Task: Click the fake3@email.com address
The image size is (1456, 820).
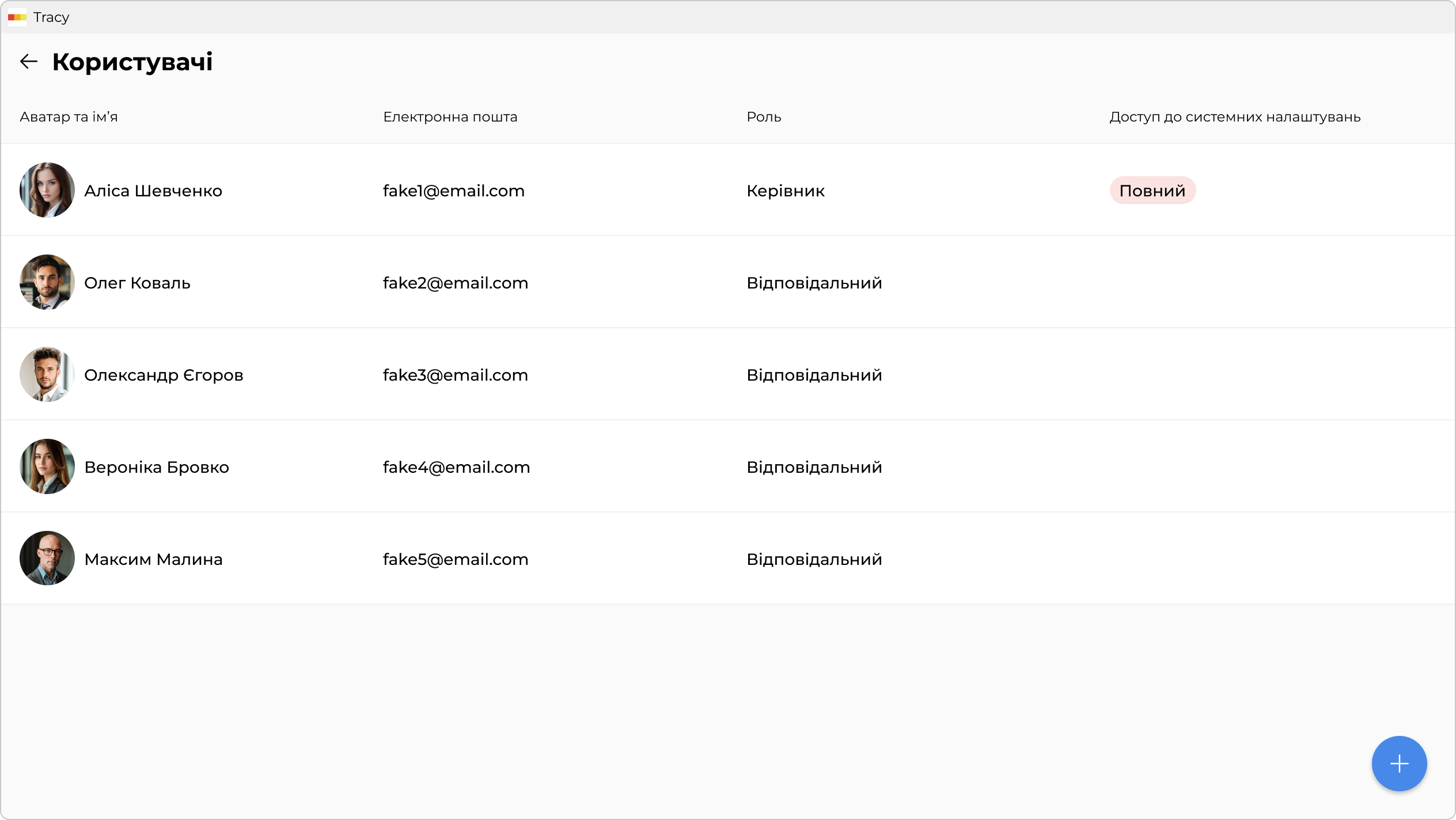Action: click(455, 375)
